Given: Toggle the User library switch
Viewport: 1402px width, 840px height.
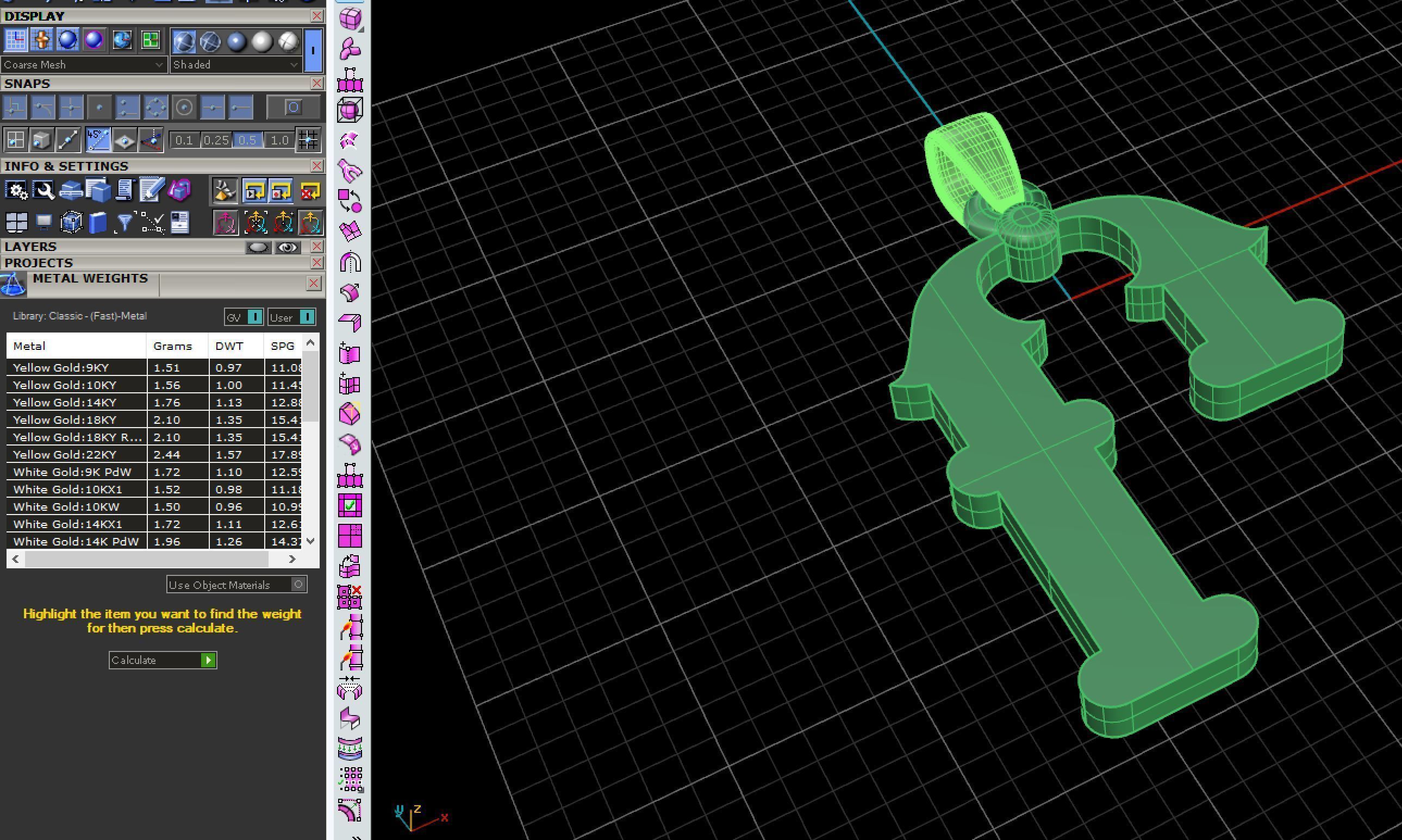Looking at the screenshot, I should pyautogui.click(x=291, y=317).
